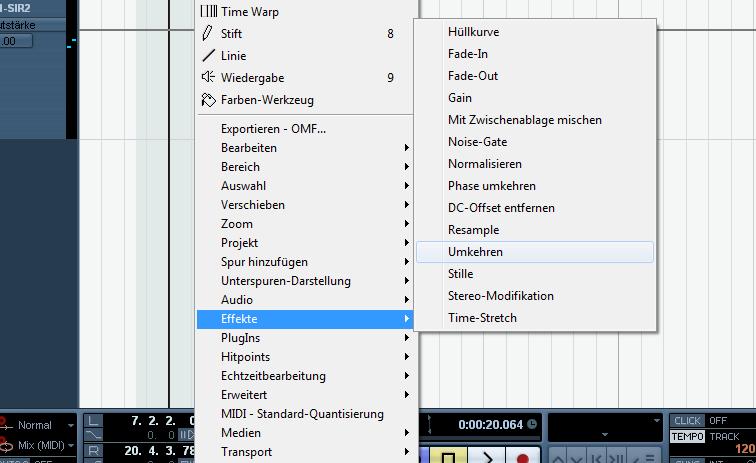Expand the Auswahl submenu
This screenshot has height=463, width=756.
307,186
